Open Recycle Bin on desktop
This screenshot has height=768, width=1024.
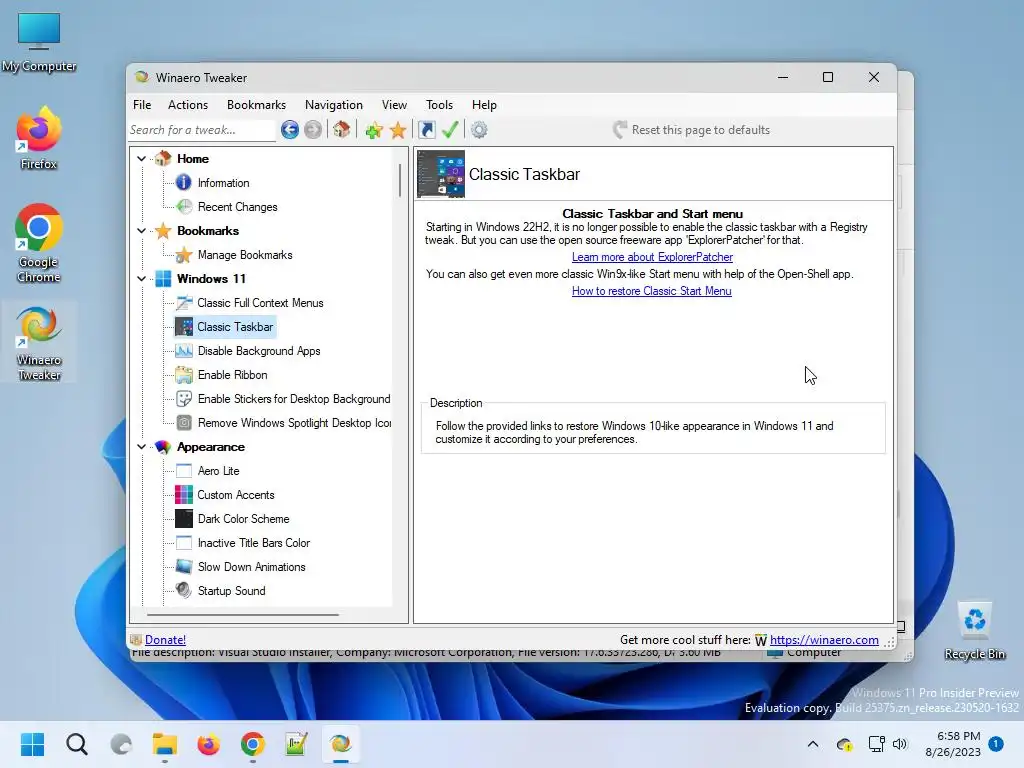point(974,631)
